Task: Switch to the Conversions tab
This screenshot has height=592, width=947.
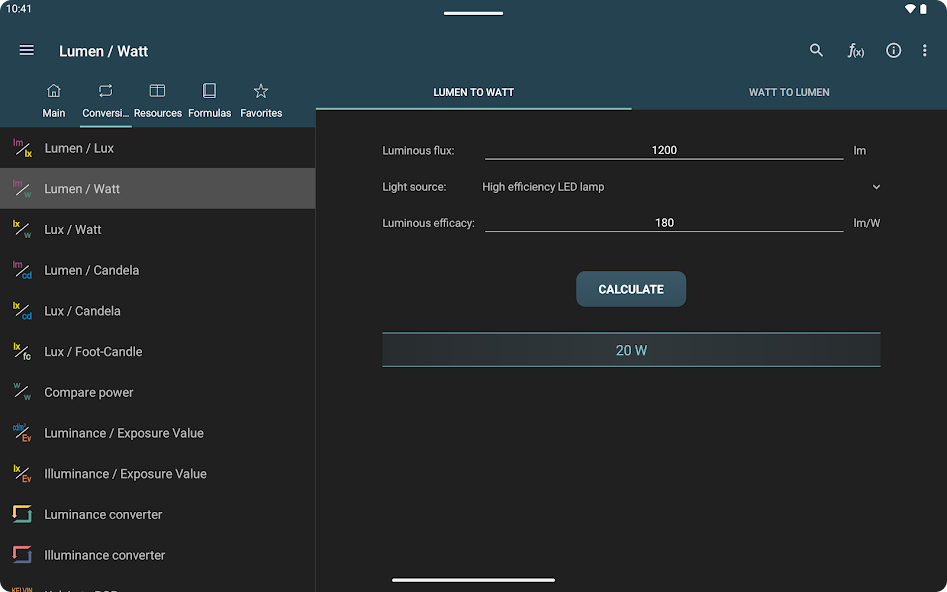Action: click(106, 101)
